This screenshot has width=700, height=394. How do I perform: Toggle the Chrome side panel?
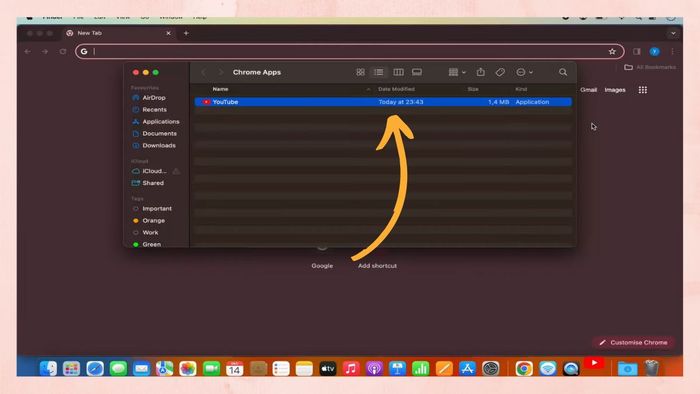(x=637, y=52)
